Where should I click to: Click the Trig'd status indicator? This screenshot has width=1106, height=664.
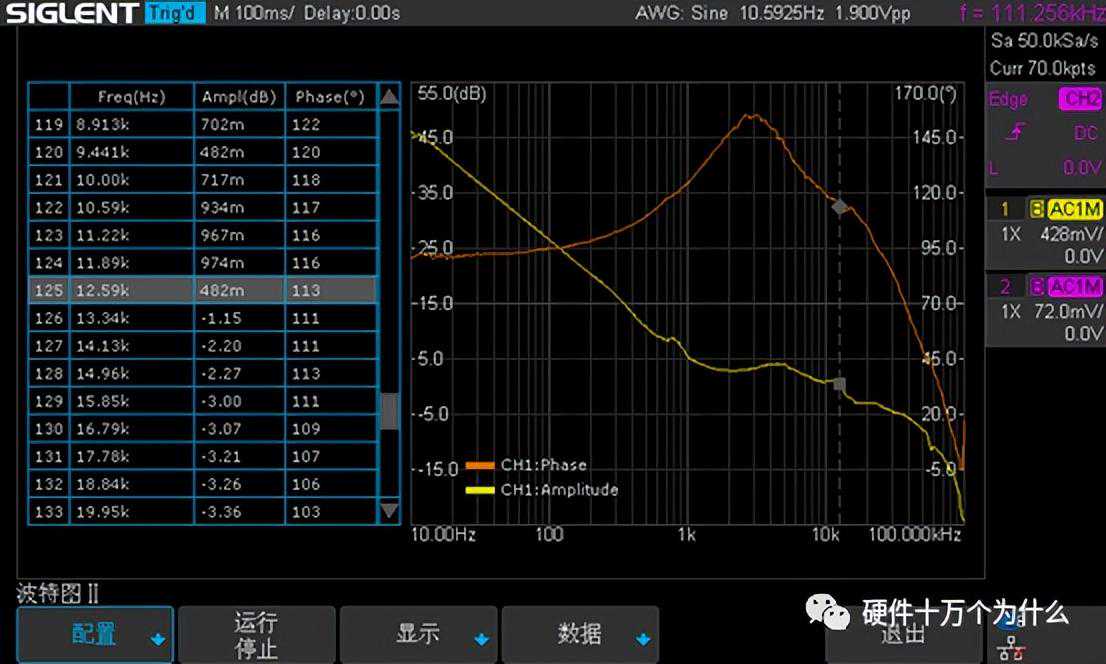tap(175, 13)
